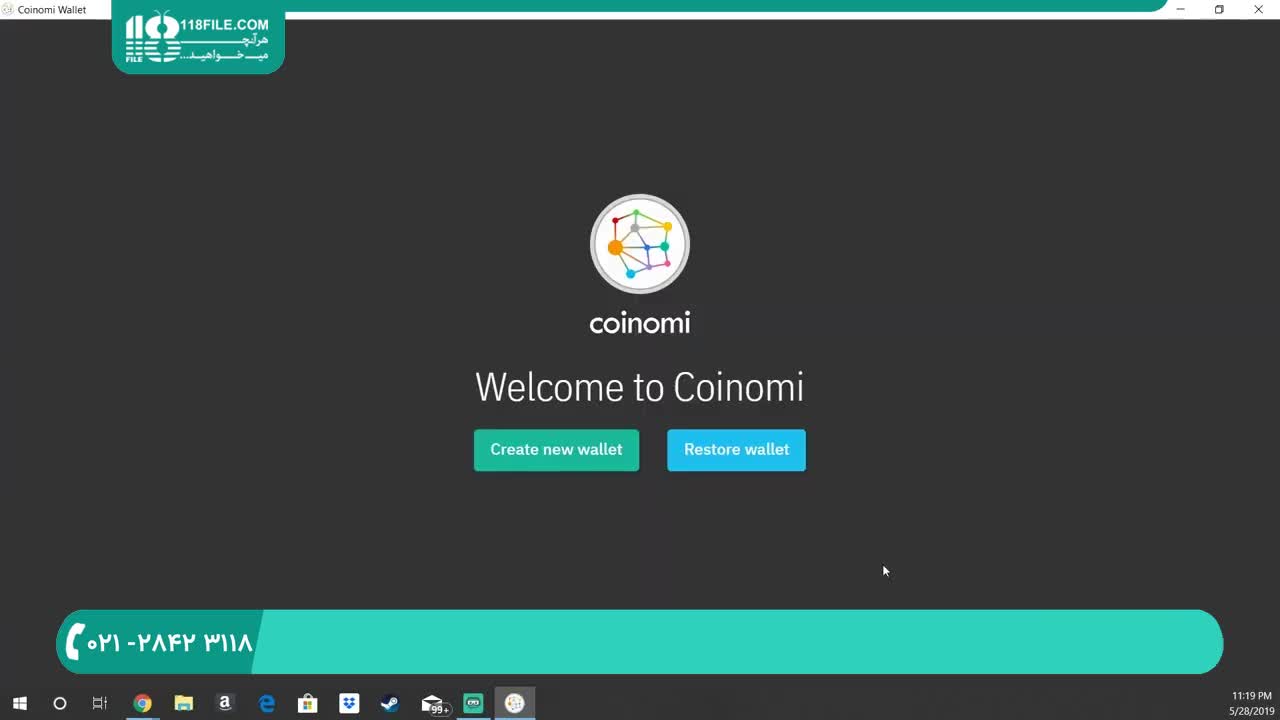This screenshot has width=1280, height=720.
Task: Minimize the Coinomi Wallet window
Action: (x=1181, y=9)
